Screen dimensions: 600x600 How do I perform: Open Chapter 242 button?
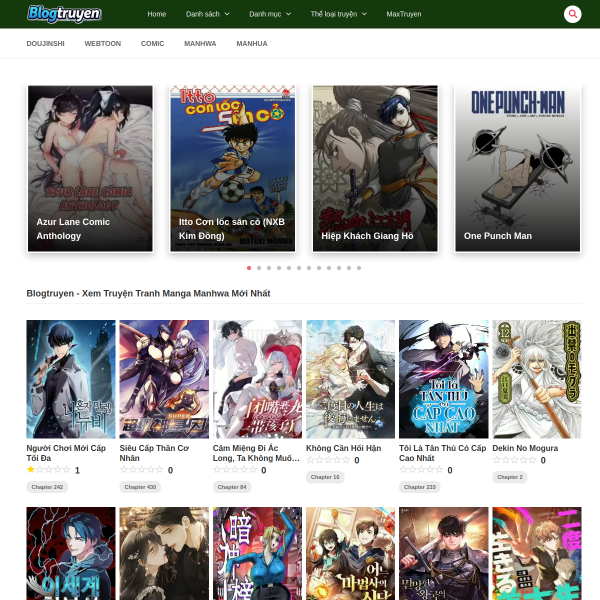coord(47,487)
